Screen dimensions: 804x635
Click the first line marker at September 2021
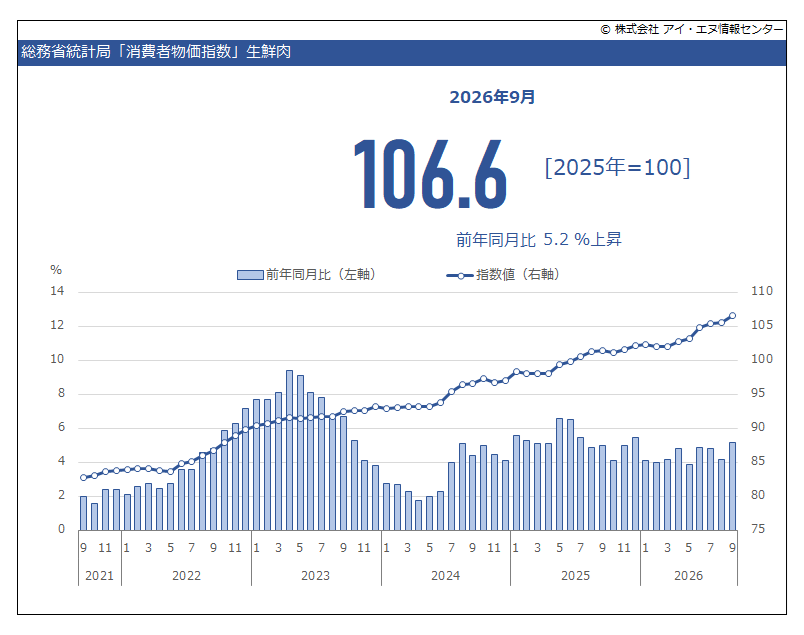(84, 478)
